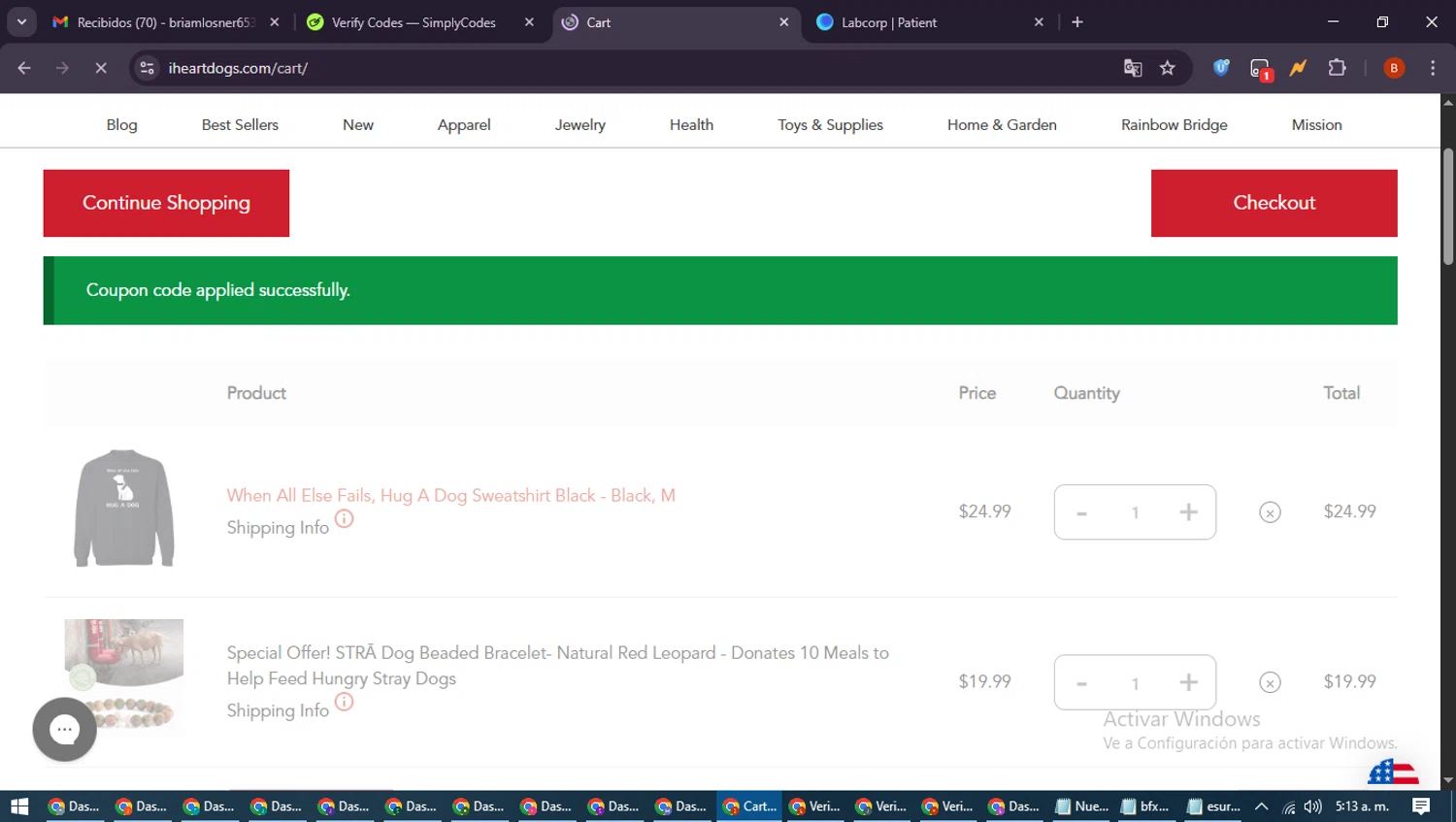
Task: Open the chat support bubble
Action: click(65, 730)
